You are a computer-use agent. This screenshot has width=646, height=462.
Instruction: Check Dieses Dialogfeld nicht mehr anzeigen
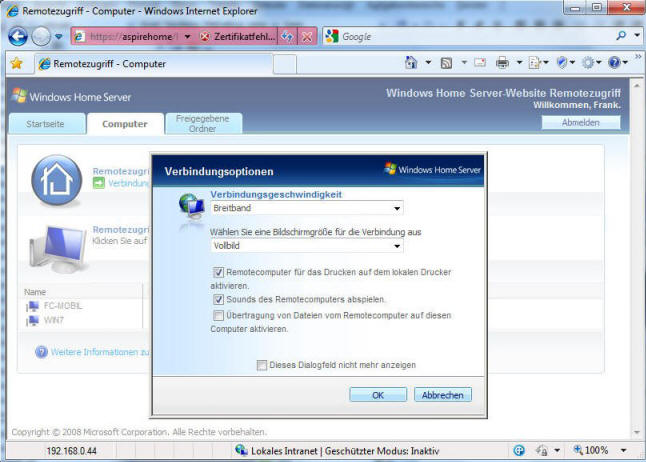point(262,365)
